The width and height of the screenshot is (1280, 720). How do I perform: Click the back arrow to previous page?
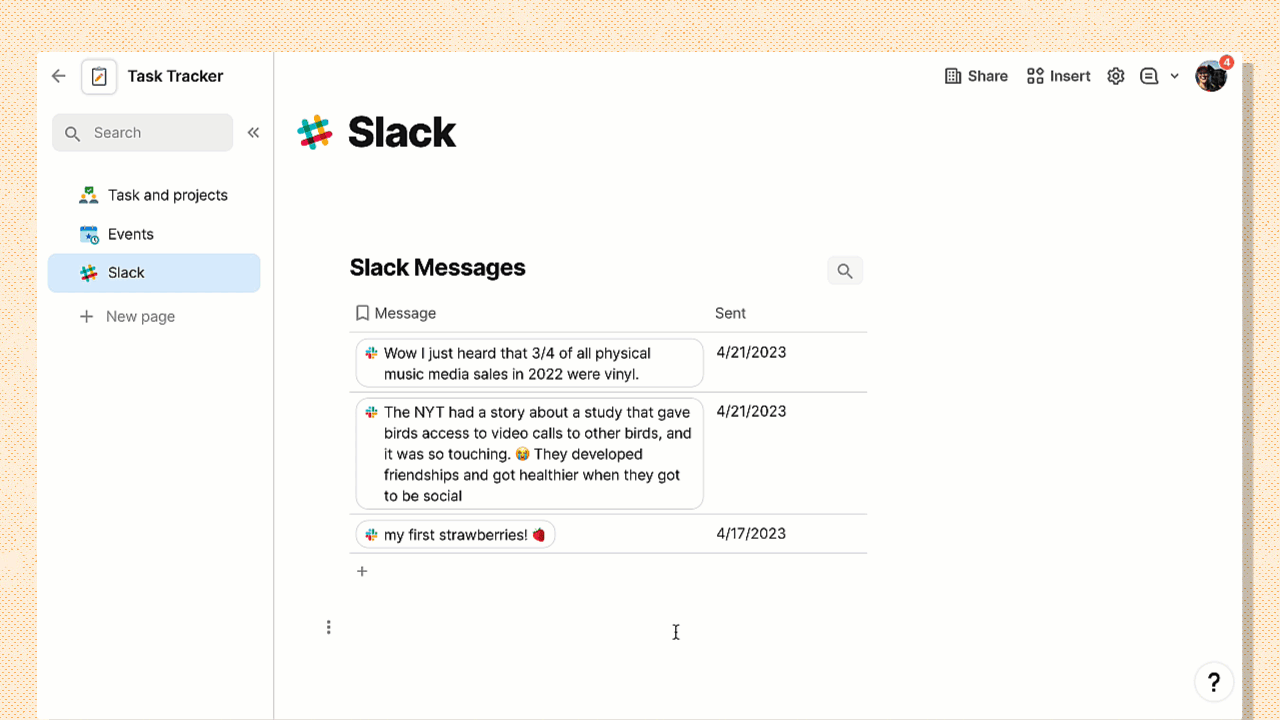coord(58,75)
